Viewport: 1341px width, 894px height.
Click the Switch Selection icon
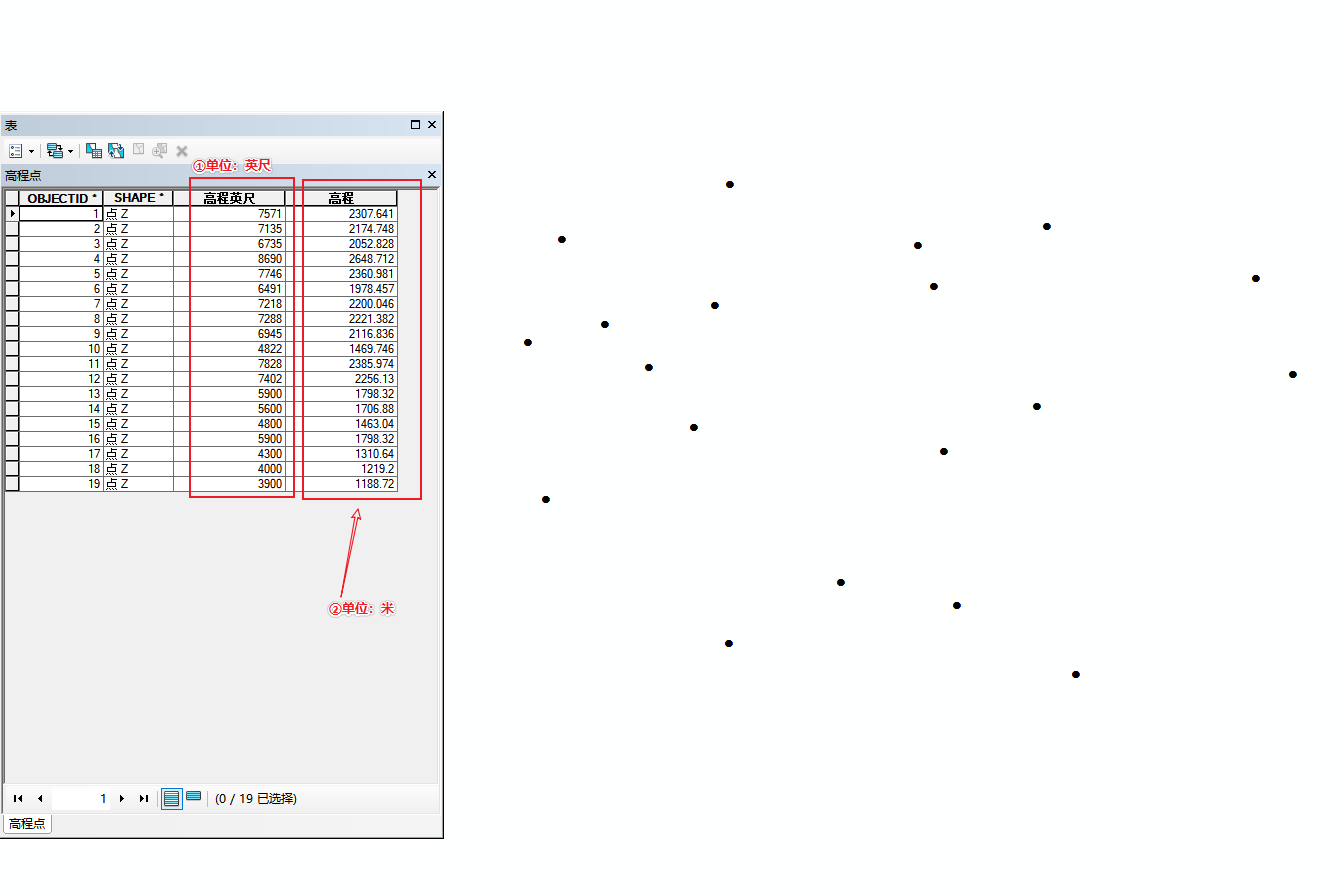pyautogui.click(x=116, y=151)
